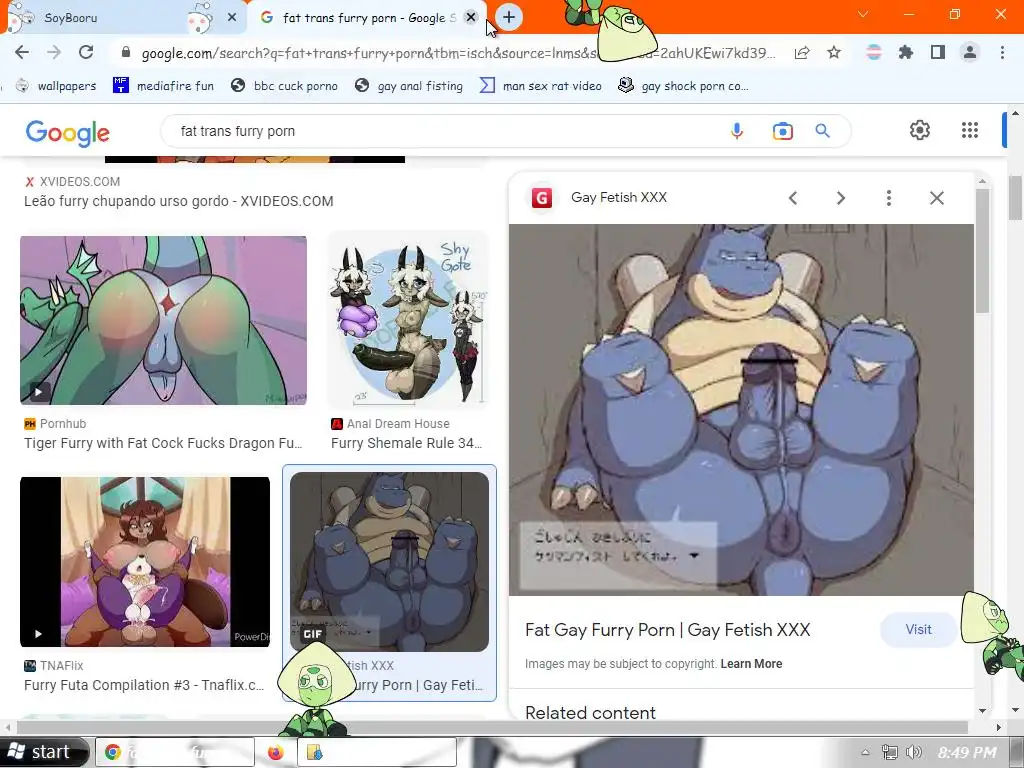This screenshot has height=768, width=1024.
Task: Open the mediafire fun bookmark
Action: (164, 86)
